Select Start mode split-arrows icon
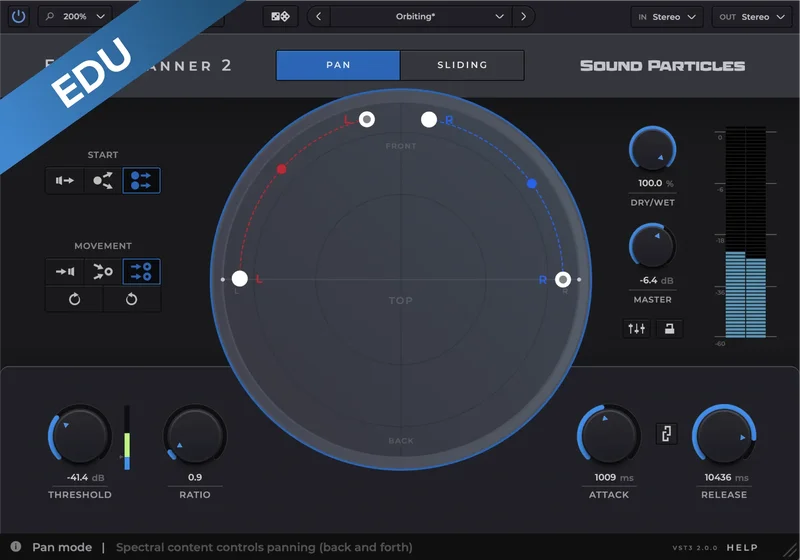Screen dimensions: 800x560 click(103, 181)
